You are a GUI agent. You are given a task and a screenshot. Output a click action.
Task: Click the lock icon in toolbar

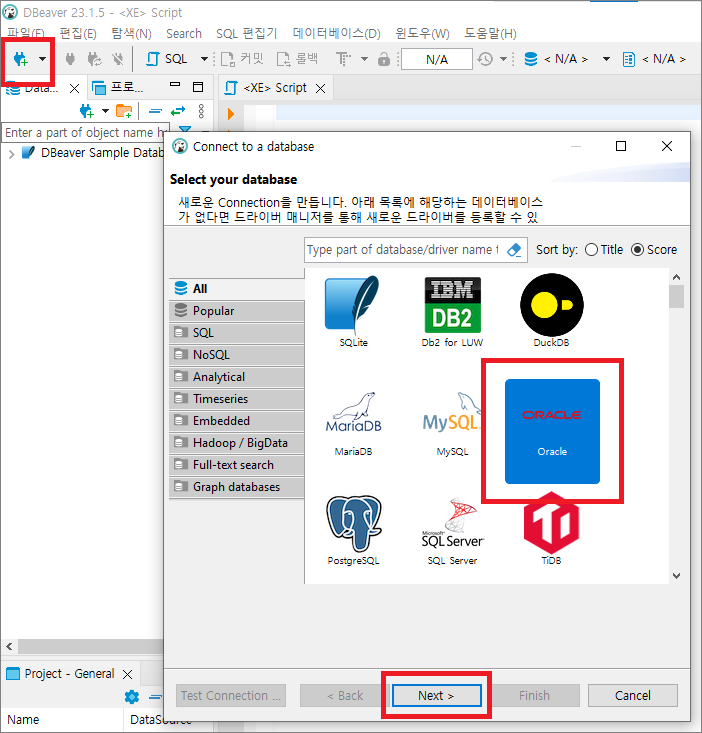click(384, 59)
